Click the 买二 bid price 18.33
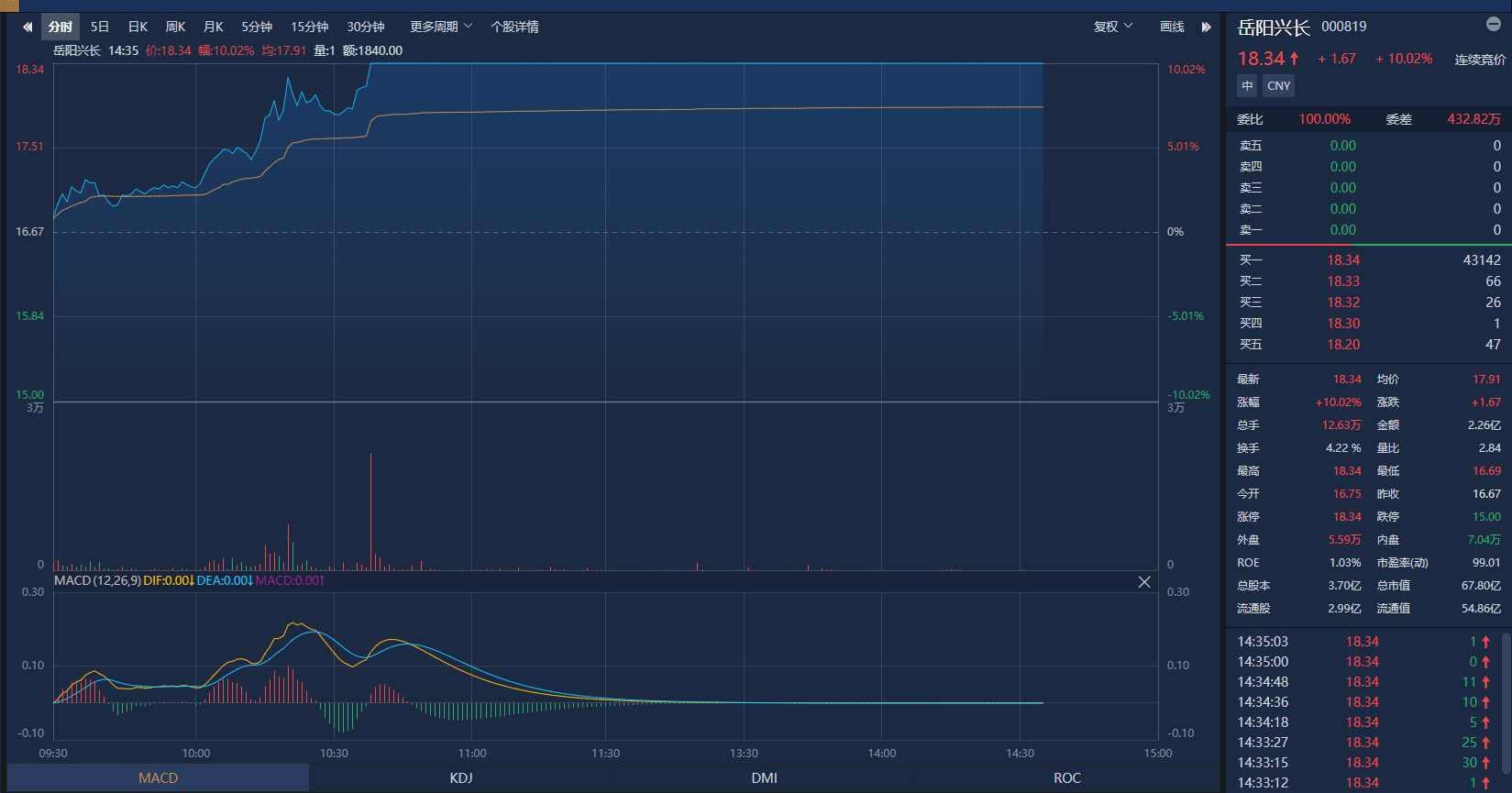Screen dimensions: 1512x793 [1343, 281]
